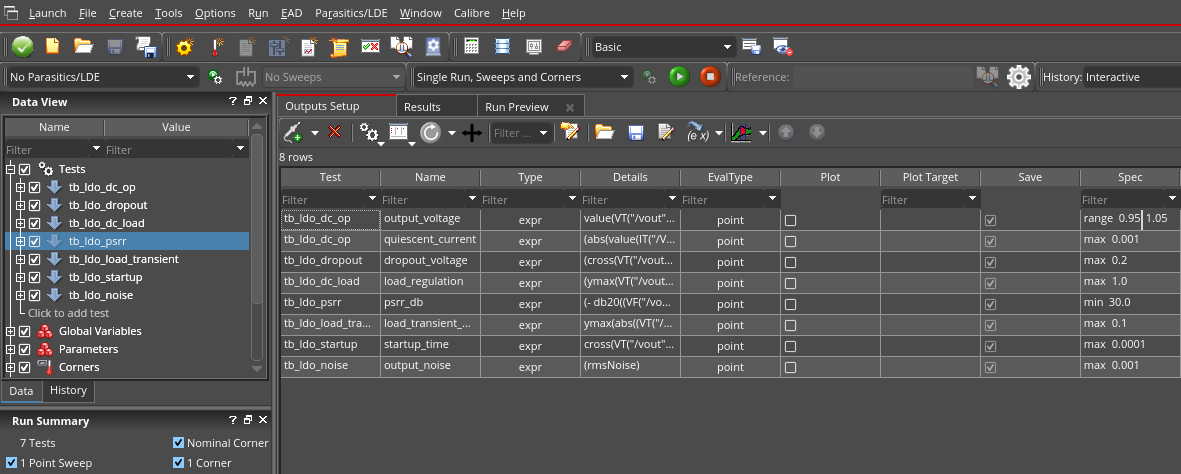Click the EvalType column header
The width and height of the screenshot is (1181, 474).
click(730, 177)
